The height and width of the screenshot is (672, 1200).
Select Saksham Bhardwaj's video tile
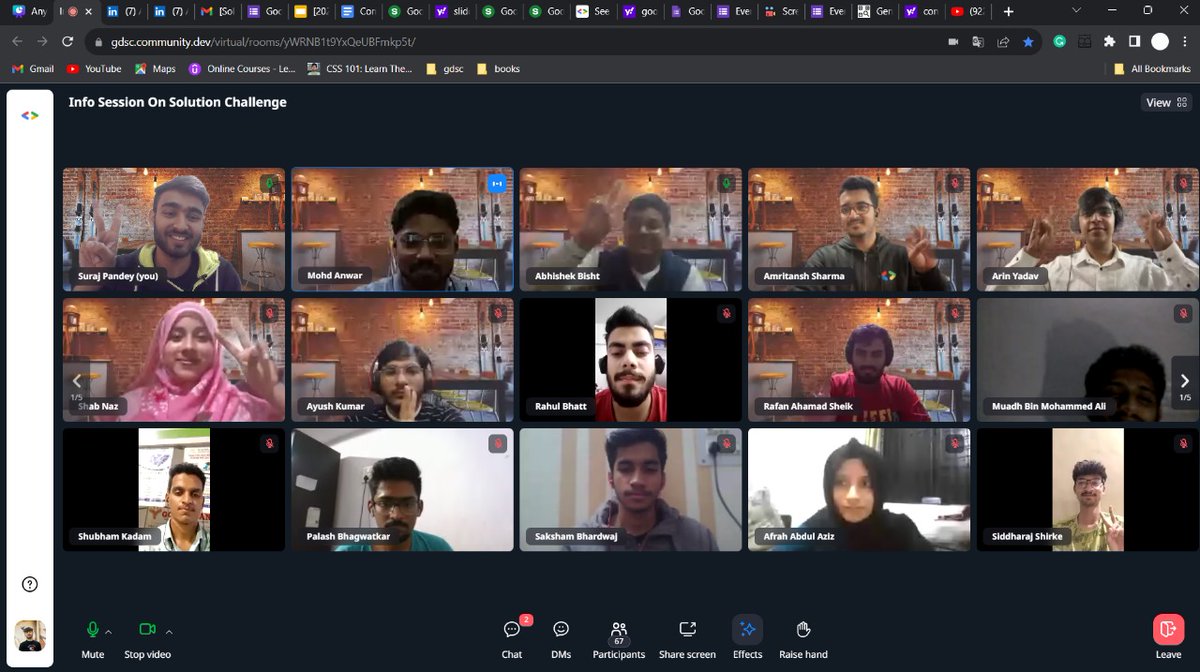pos(631,490)
